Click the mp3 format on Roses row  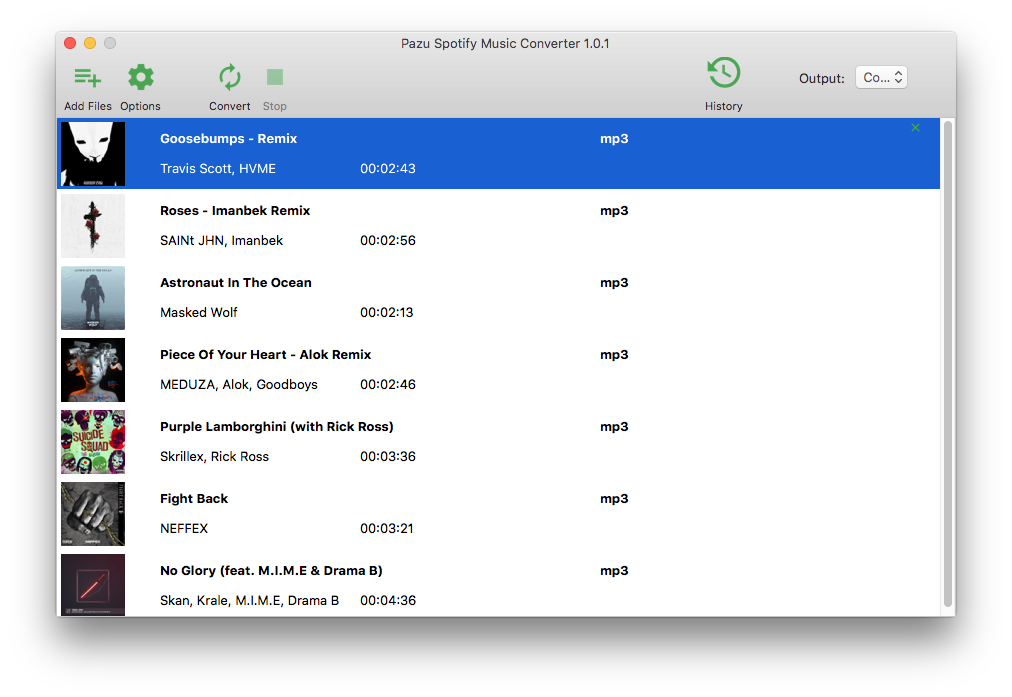tap(614, 211)
